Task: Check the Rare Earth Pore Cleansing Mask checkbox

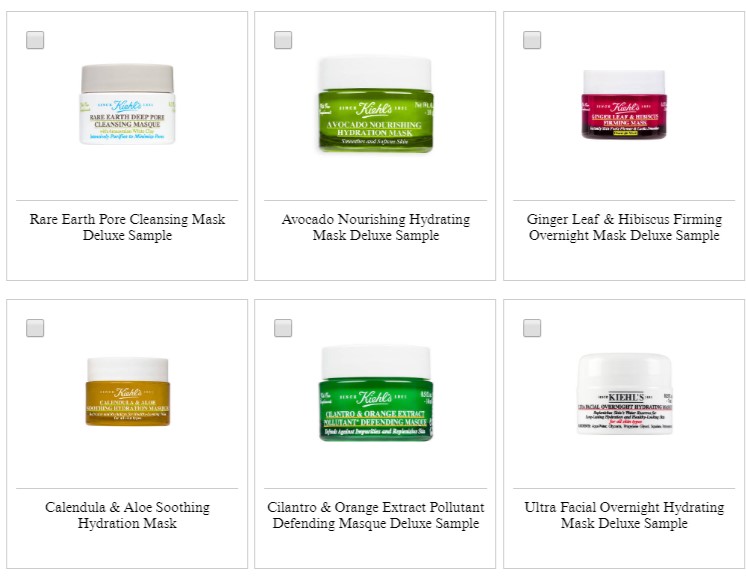Action: pyautogui.click(x=35, y=40)
